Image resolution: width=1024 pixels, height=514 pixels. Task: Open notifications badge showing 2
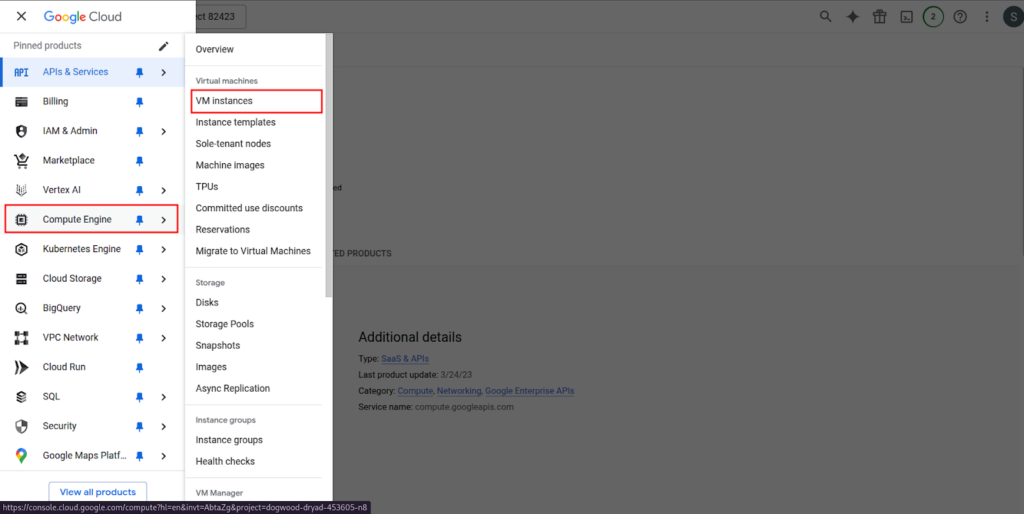point(933,17)
